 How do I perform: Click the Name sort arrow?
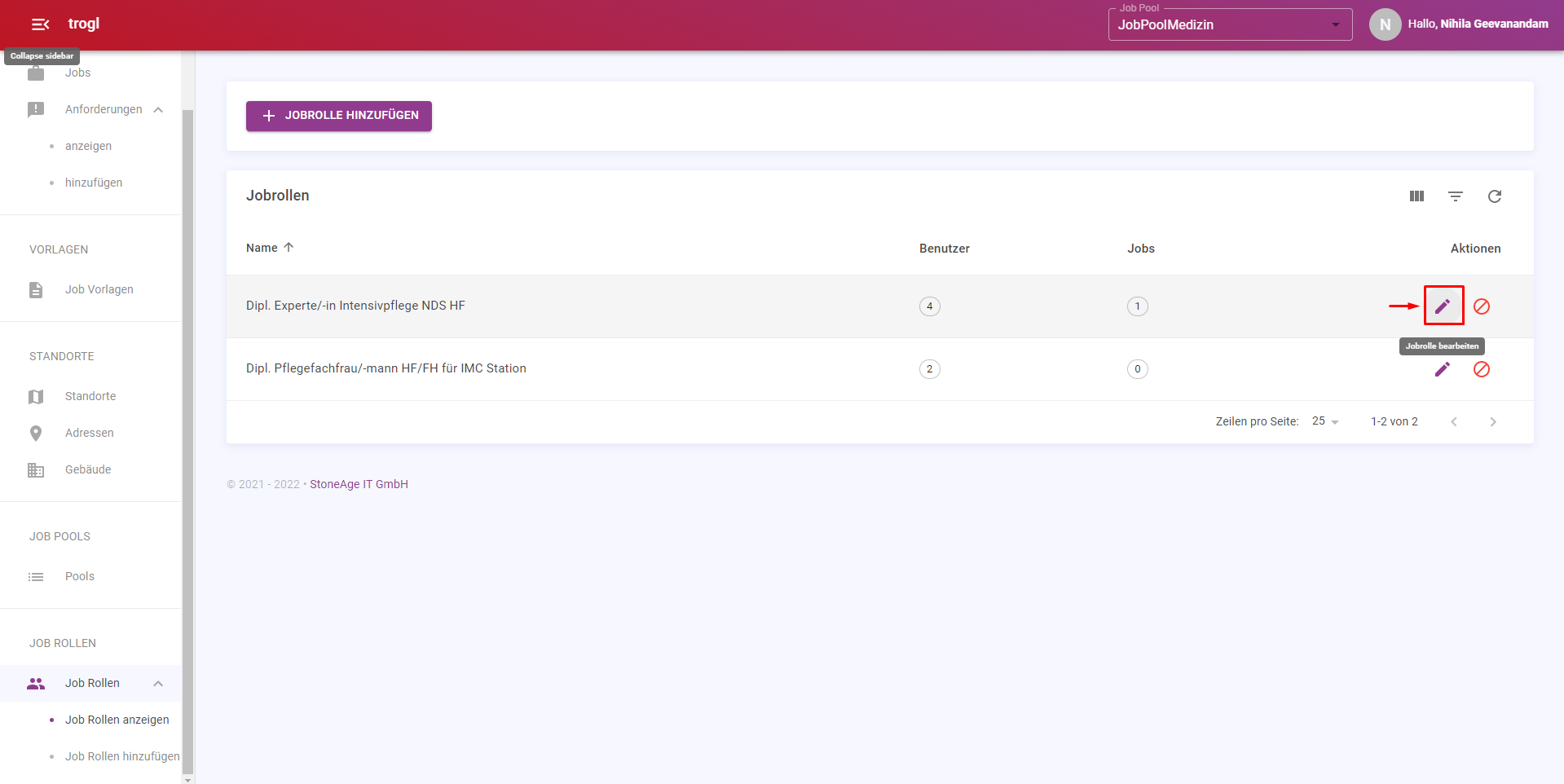coord(289,247)
